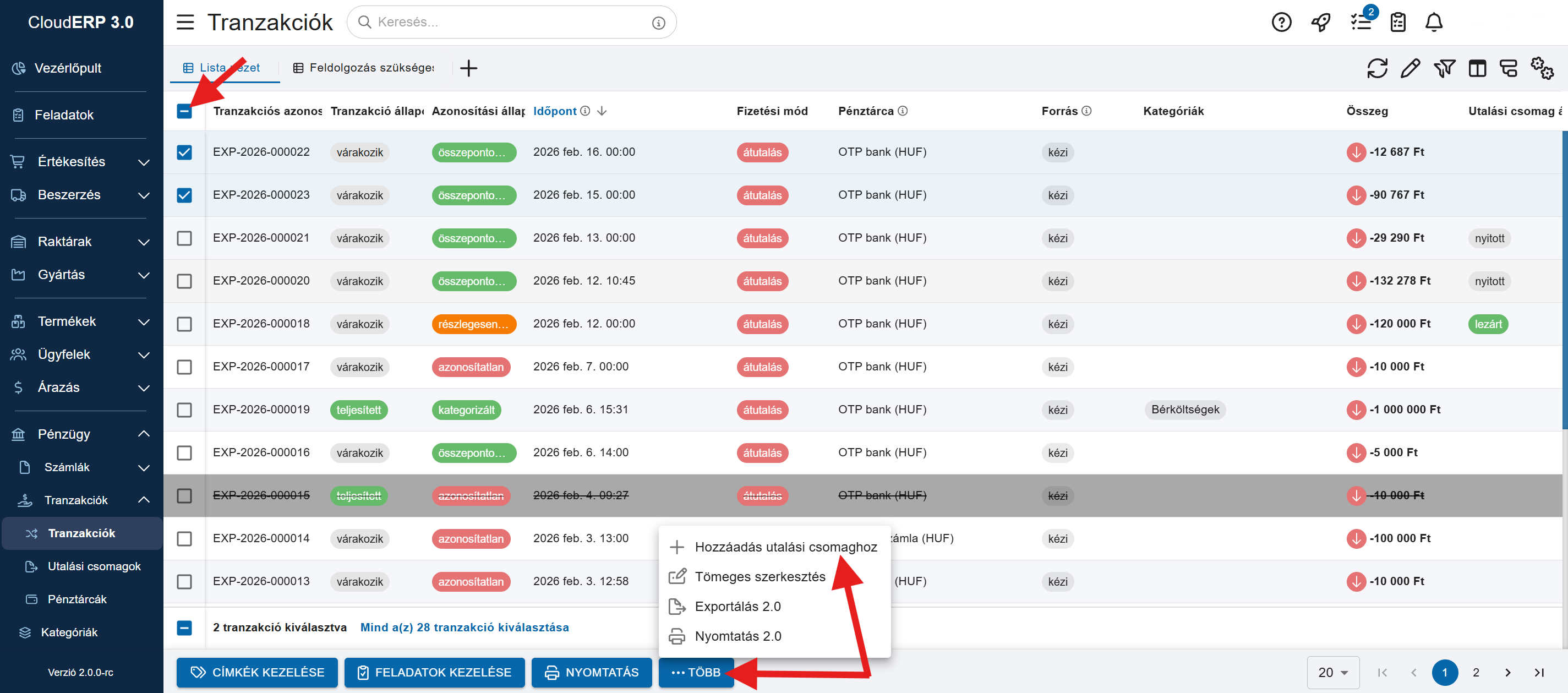Click the gears settings icon
Screen dimensions: 1568x693
pos(1542,68)
